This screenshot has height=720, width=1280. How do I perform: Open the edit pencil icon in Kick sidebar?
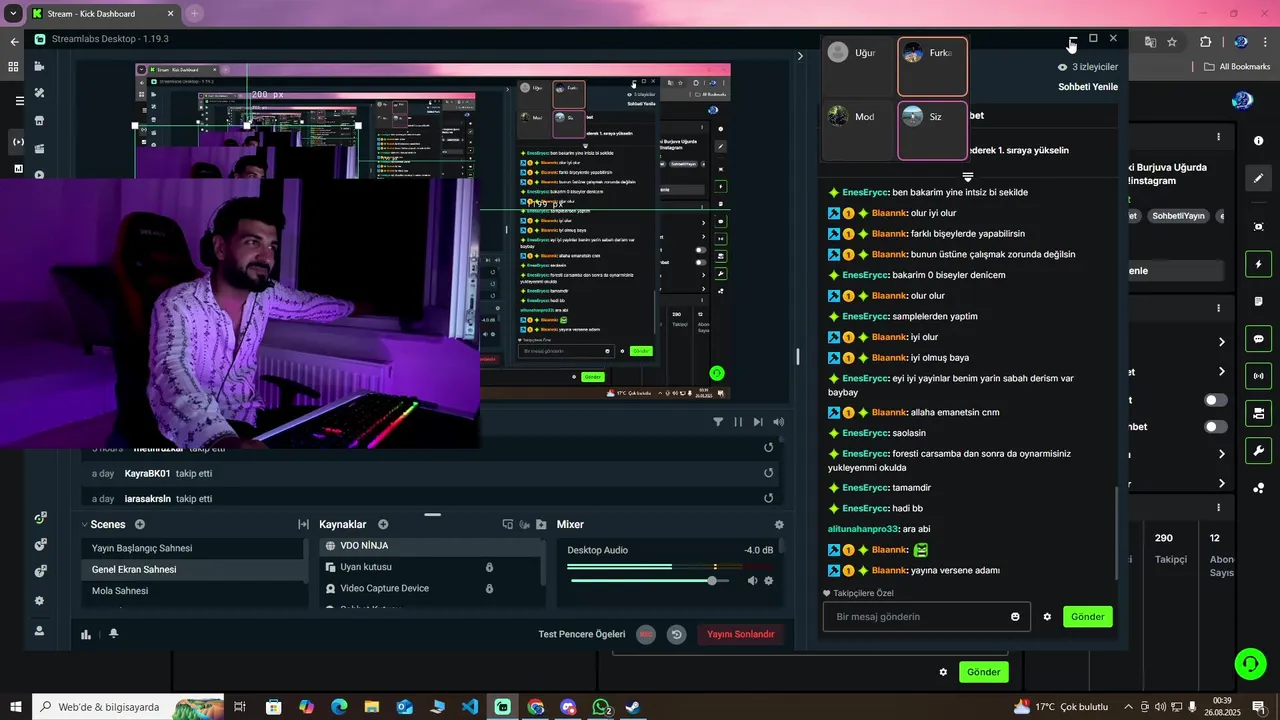coord(1259,178)
